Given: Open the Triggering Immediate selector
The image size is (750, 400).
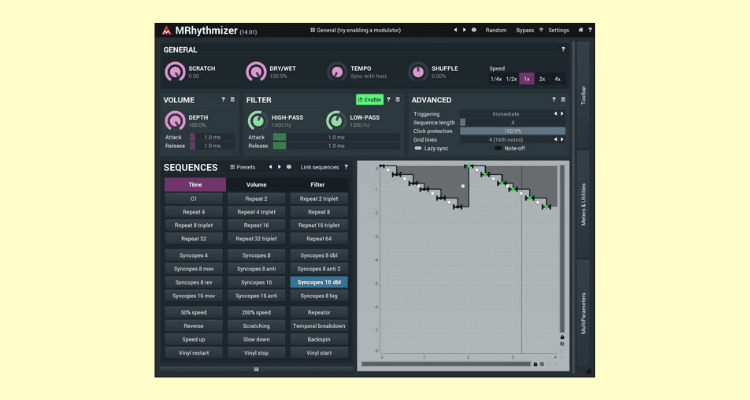Looking at the screenshot, I should 512,114.
